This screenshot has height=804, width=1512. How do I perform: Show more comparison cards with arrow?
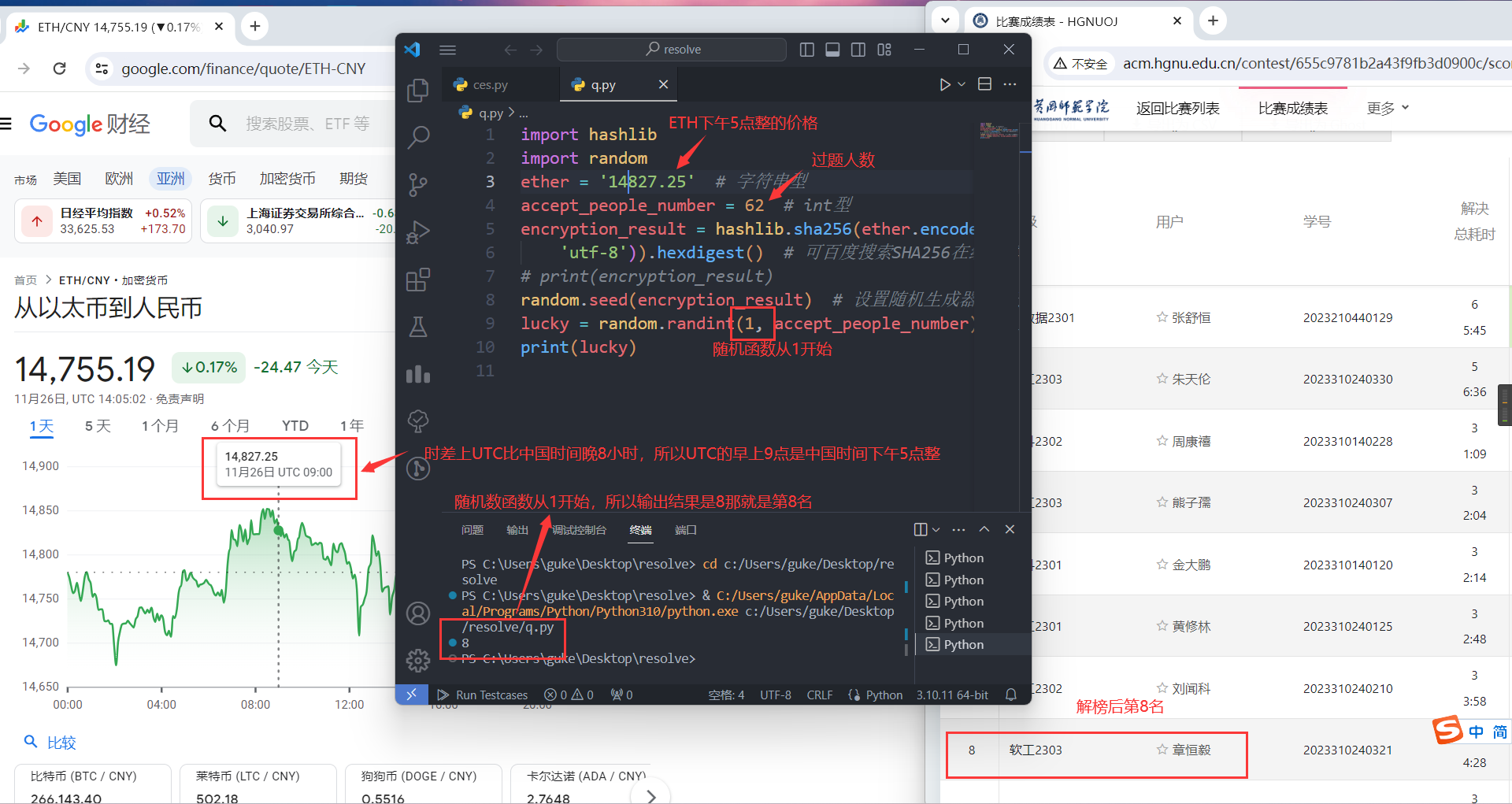pos(650,795)
